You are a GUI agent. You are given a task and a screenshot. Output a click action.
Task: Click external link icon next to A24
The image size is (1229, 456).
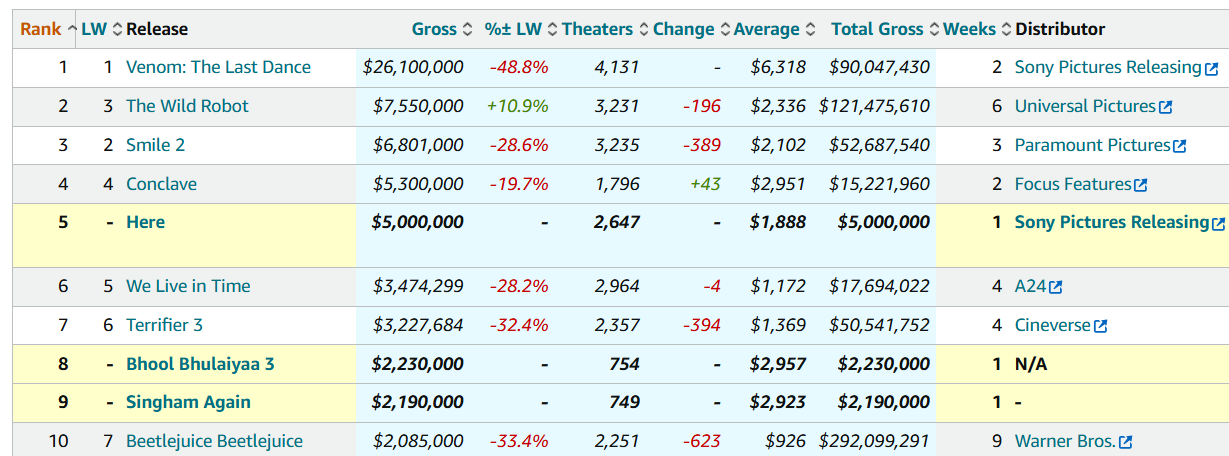(x=1055, y=287)
